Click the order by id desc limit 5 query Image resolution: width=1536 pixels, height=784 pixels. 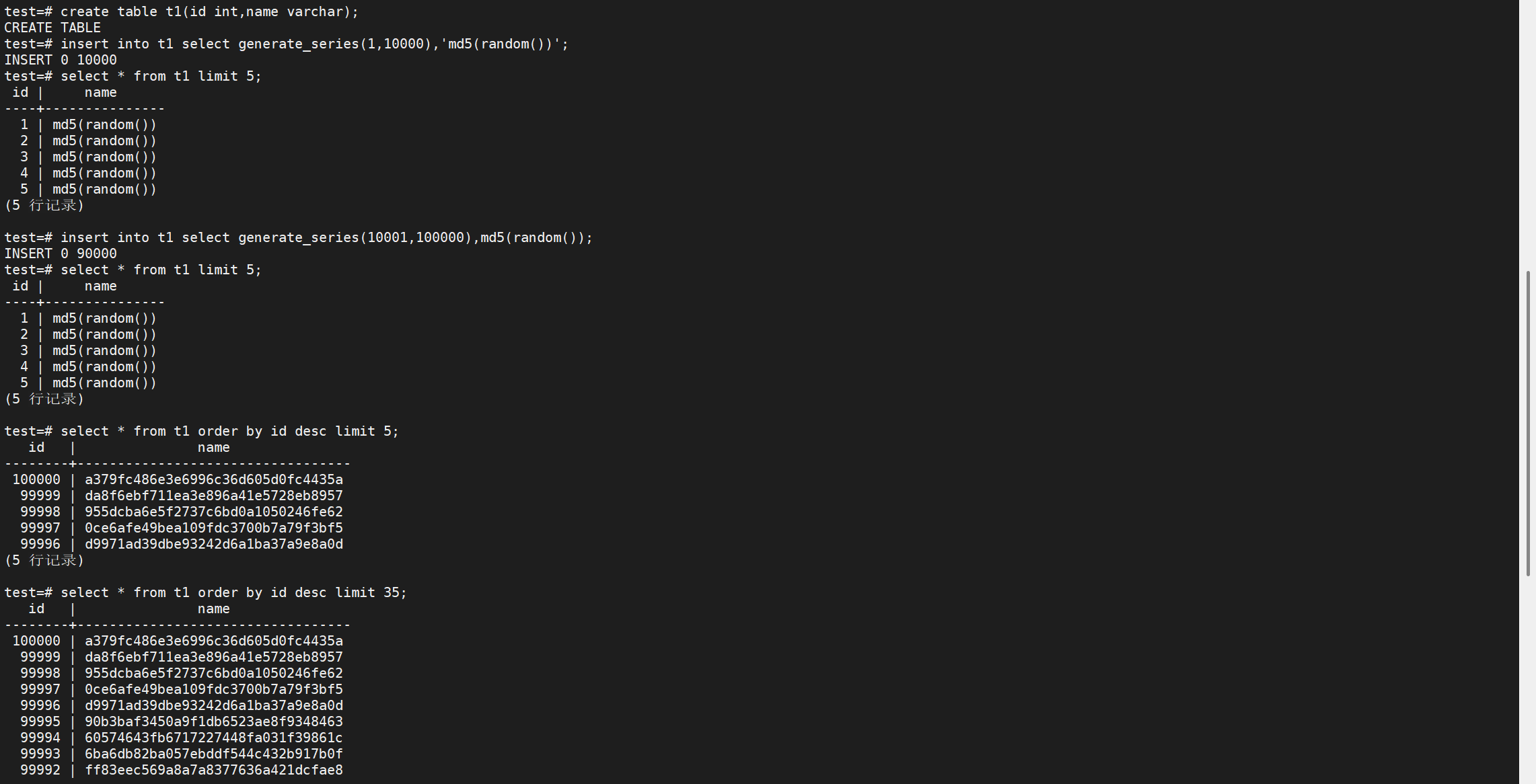point(229,431)
